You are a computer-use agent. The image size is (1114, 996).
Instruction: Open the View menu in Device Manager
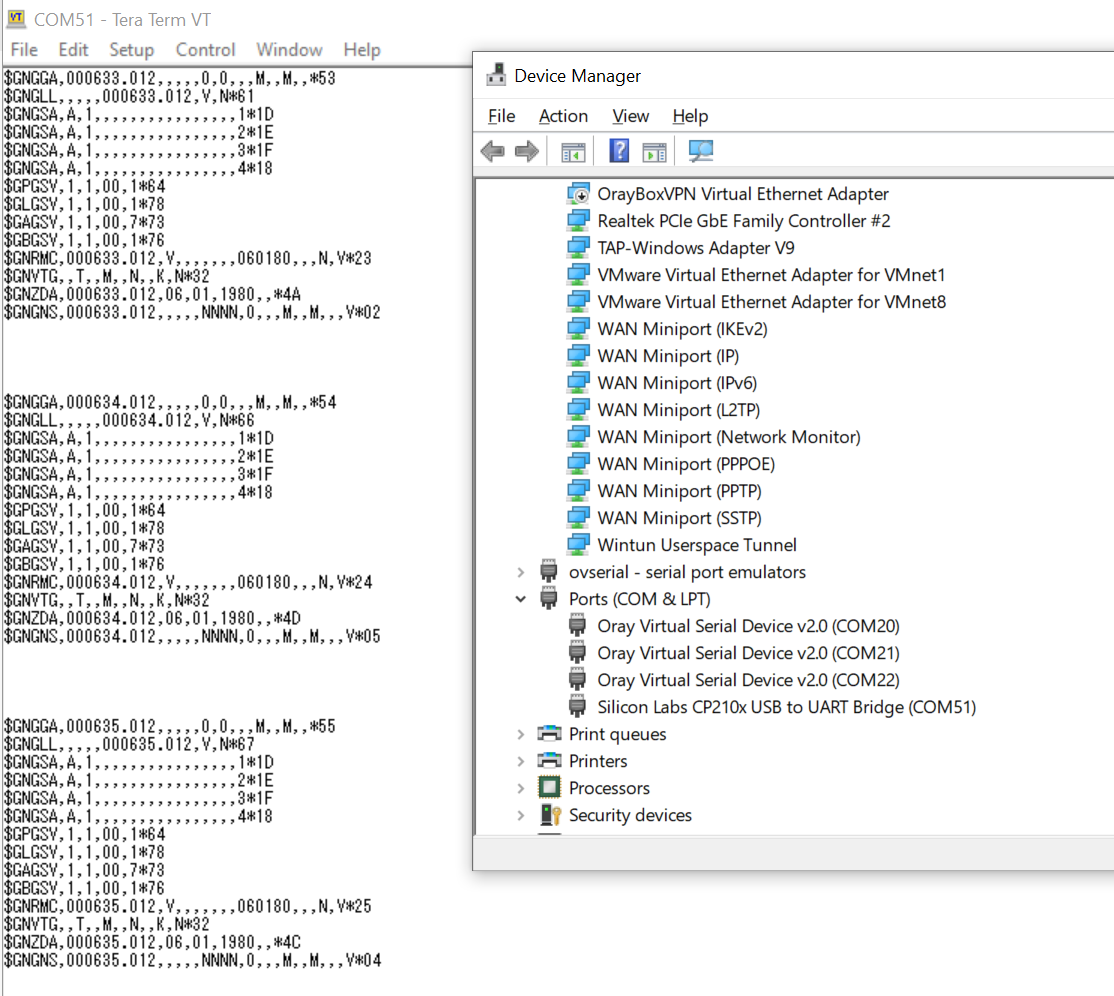coord(630,116)
